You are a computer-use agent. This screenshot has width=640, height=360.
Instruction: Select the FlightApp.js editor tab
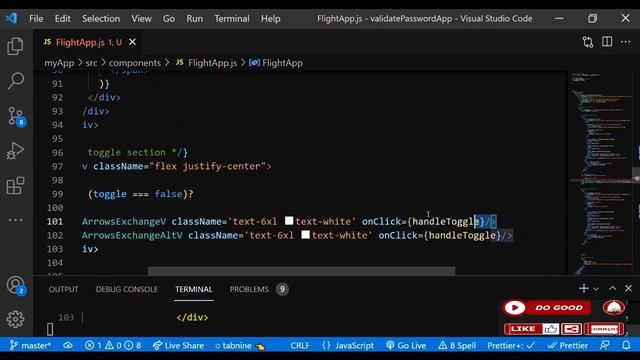[89, 42]
